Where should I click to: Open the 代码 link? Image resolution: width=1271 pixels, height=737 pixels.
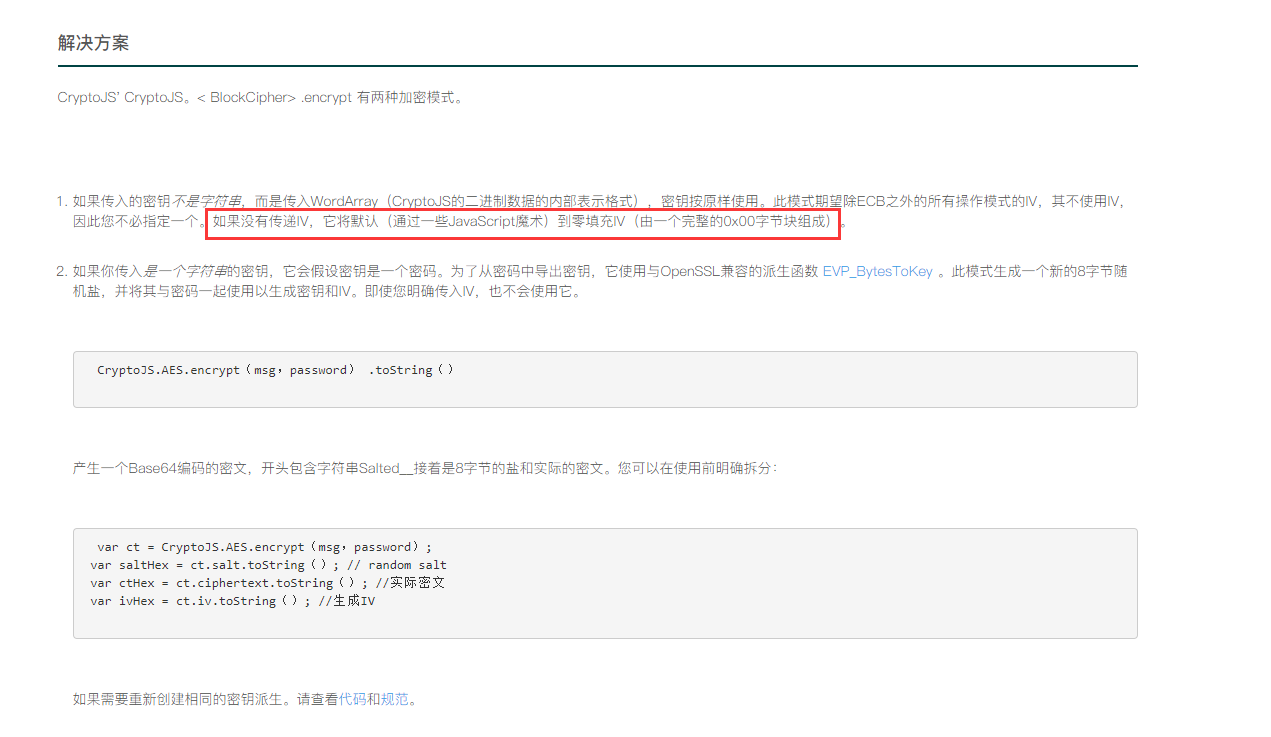[352, 699]
